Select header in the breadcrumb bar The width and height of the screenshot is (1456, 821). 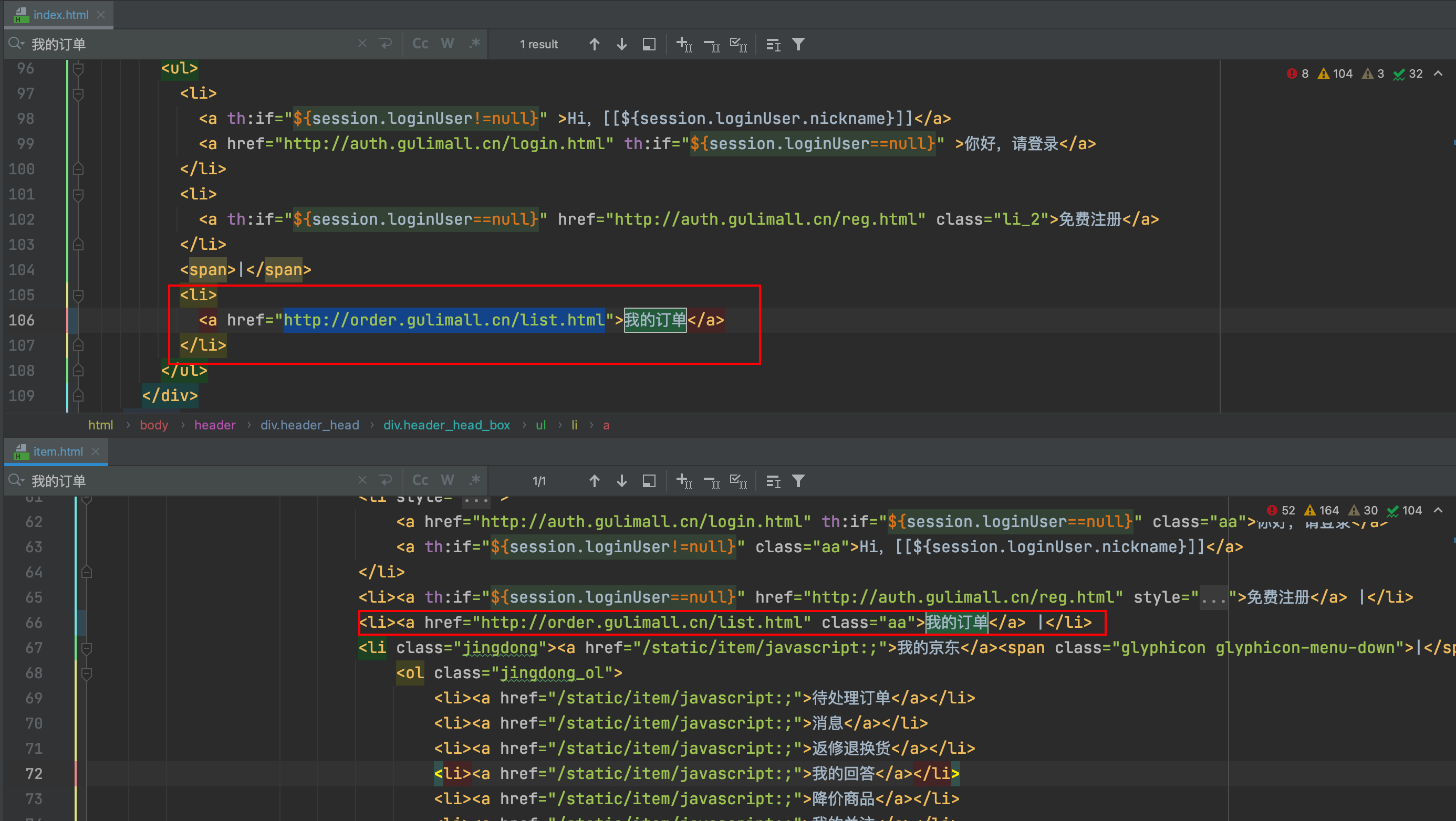tap(215, 425)
